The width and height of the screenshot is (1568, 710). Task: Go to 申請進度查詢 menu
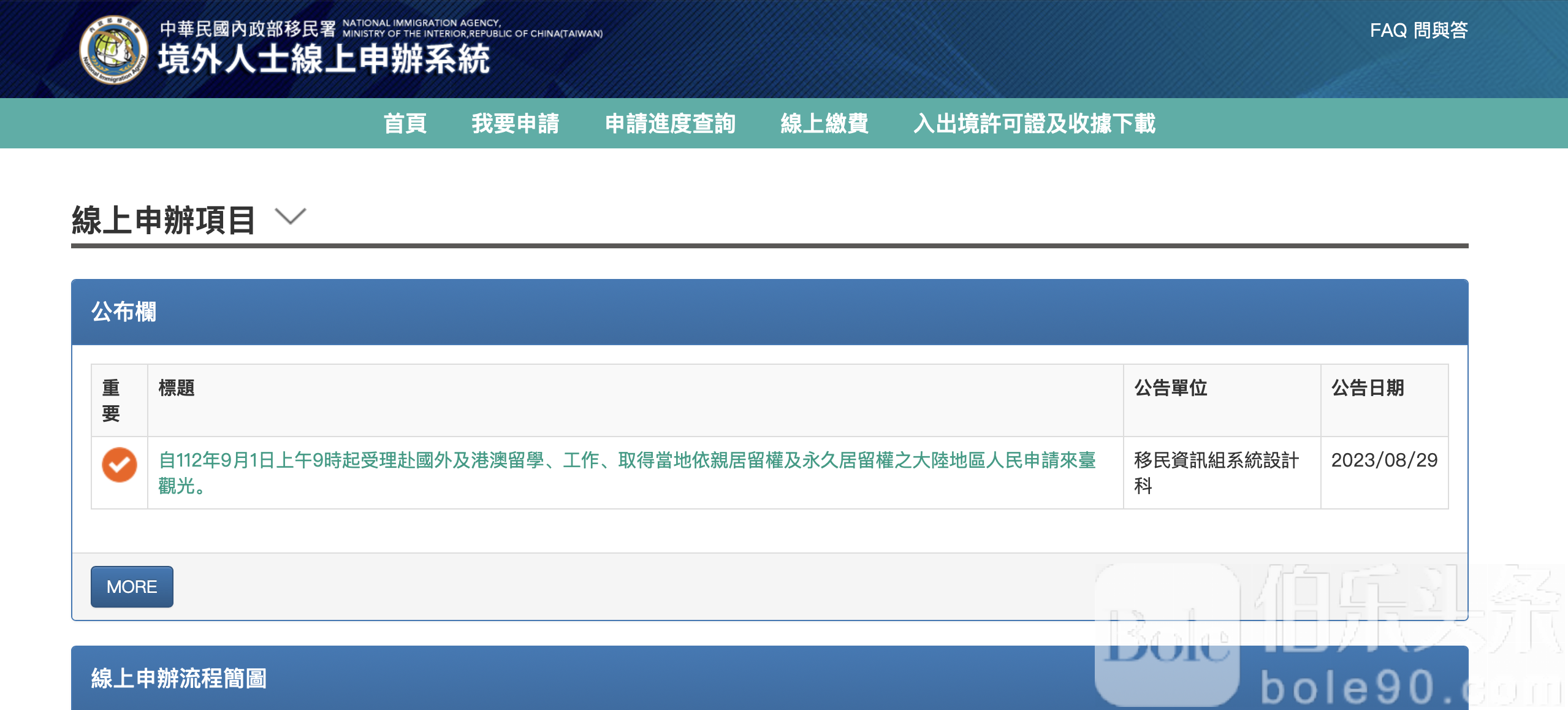670,123
